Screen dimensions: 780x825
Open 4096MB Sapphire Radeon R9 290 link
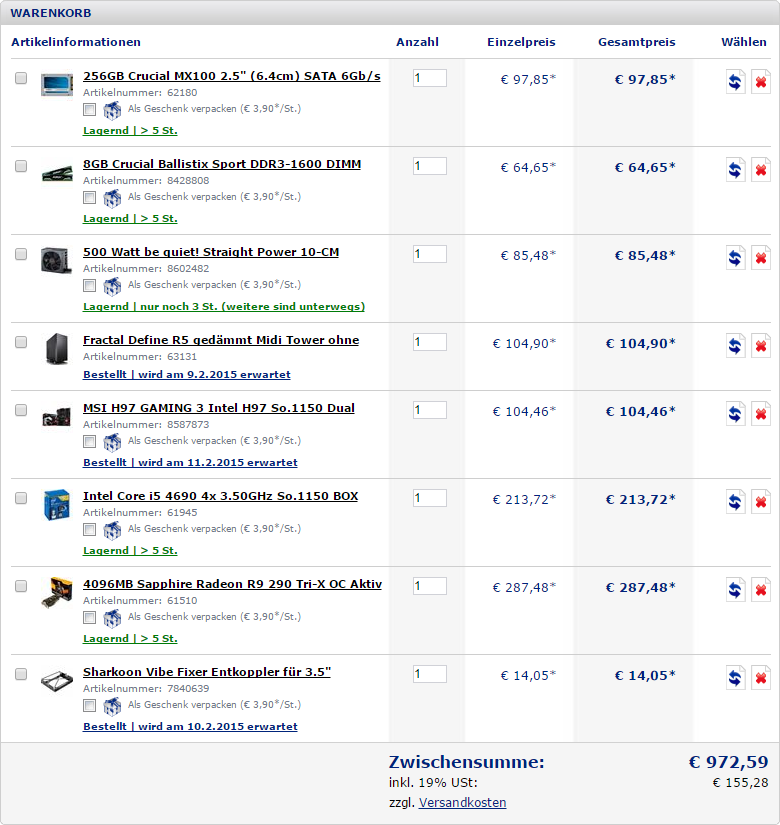pyautogui.click(x=233, y=583)
